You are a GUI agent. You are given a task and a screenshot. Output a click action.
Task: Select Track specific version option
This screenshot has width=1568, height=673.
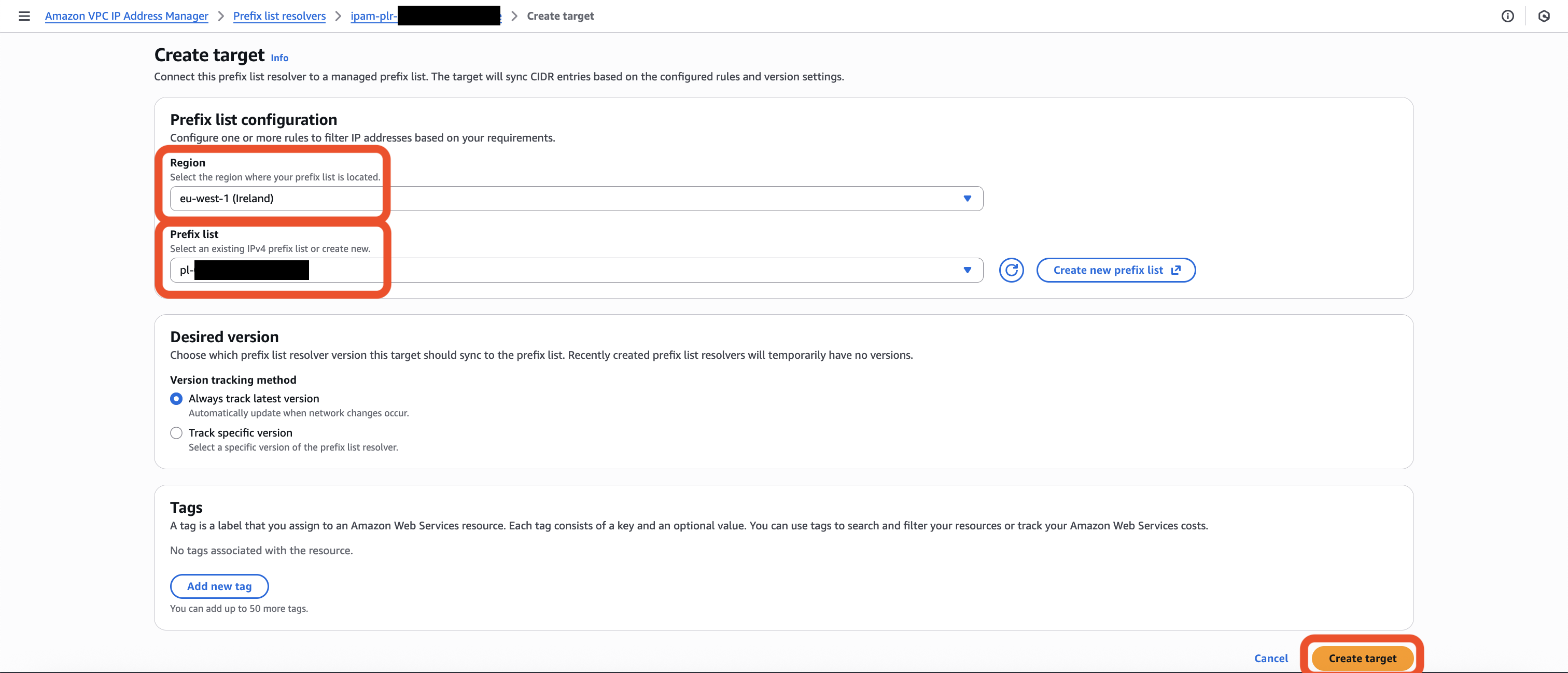pyautogui.click(x=176, y=432)
